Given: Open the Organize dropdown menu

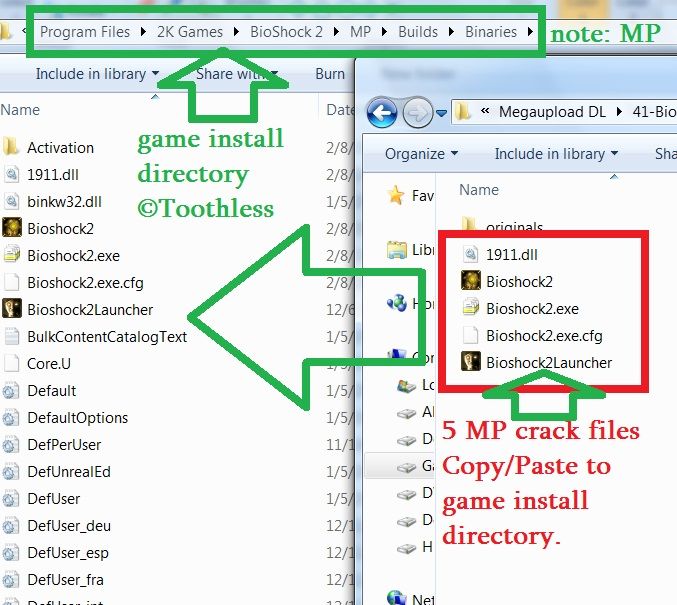Looking at the screenshot, I should tap(421, 154).
